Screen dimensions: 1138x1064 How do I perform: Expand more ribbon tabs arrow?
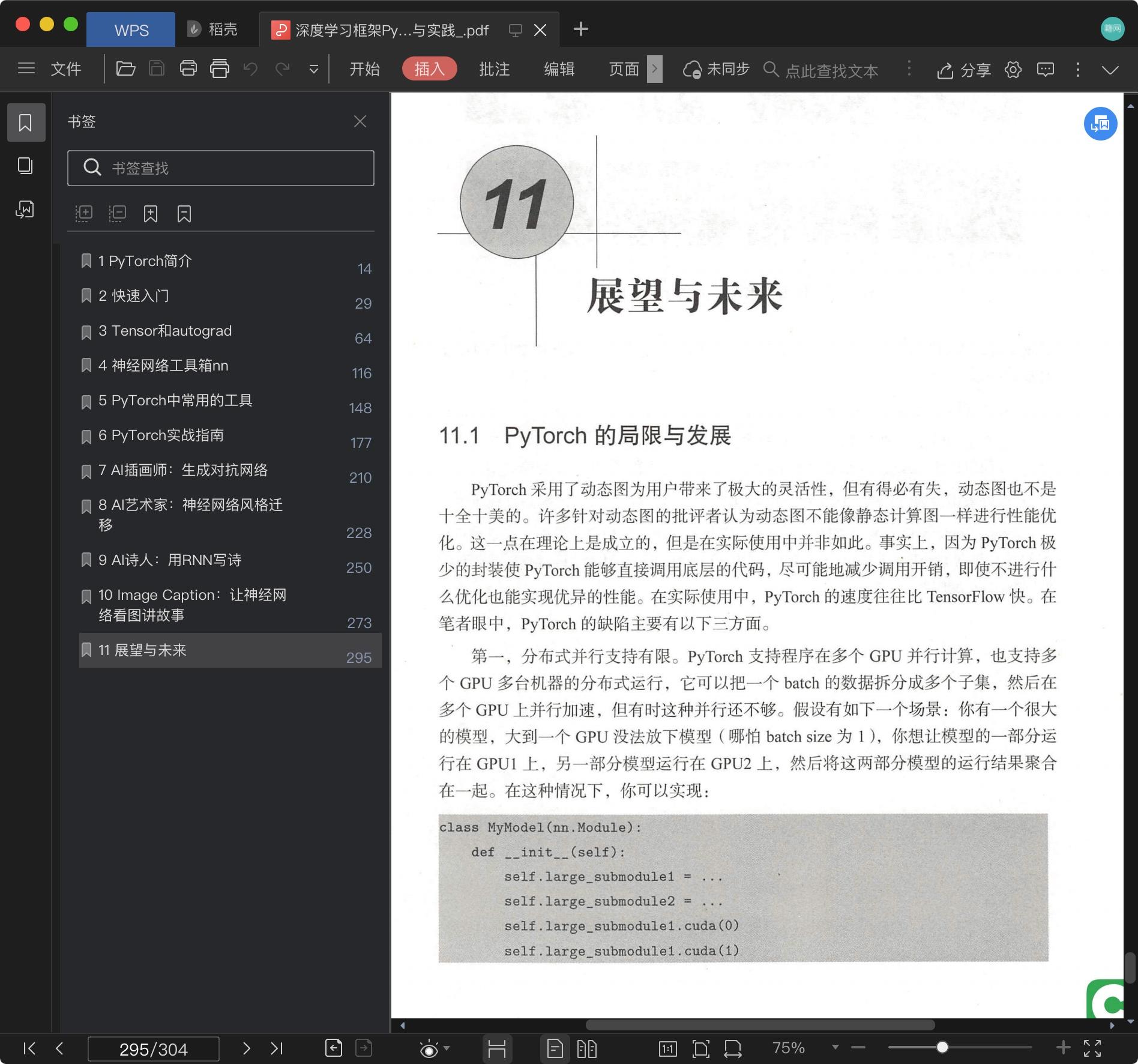coord(655,69)
